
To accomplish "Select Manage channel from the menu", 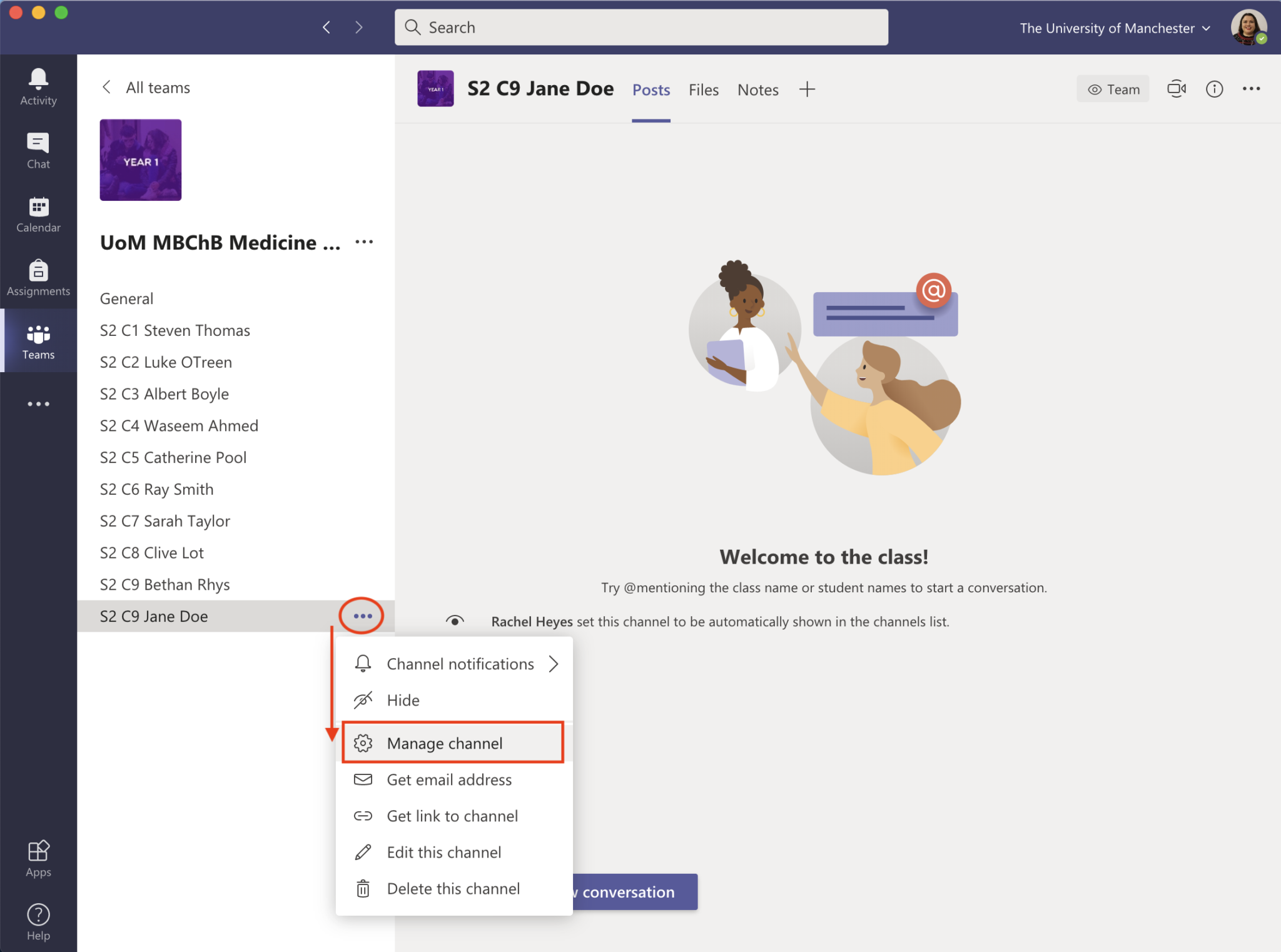I will 445,743.
